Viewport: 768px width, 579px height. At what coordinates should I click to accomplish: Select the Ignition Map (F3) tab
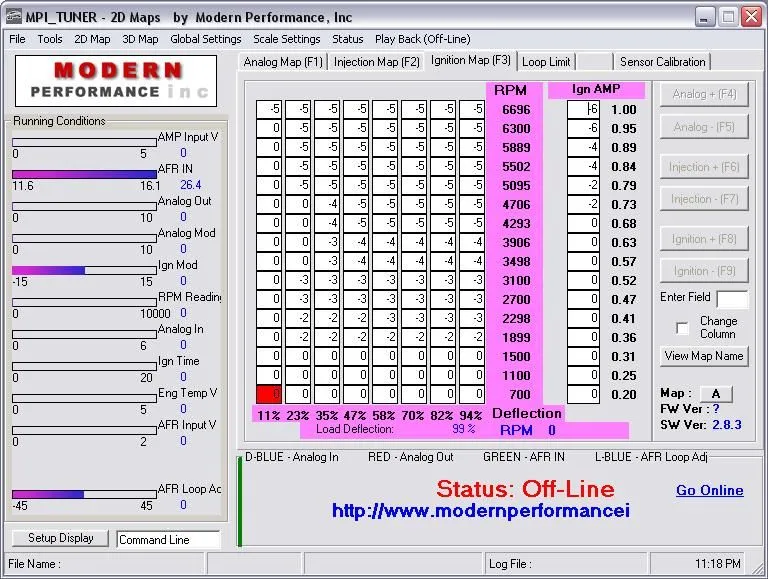[471, 60]
